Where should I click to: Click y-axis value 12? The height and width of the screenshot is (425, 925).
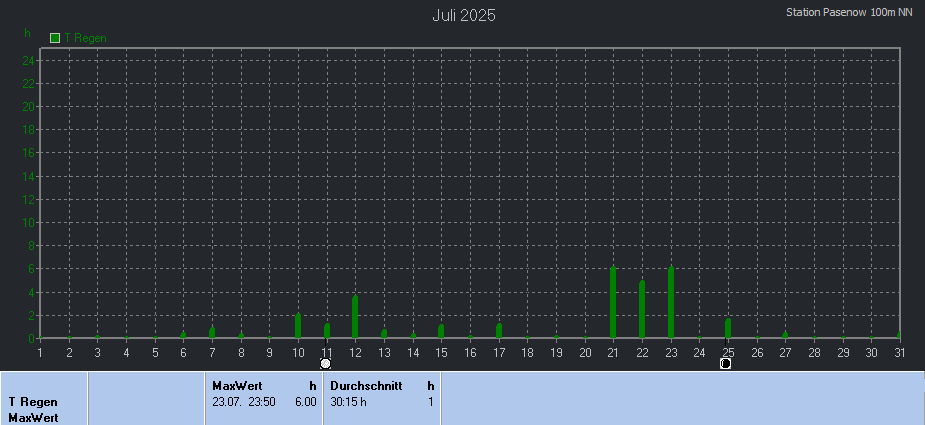coord(29,200)
